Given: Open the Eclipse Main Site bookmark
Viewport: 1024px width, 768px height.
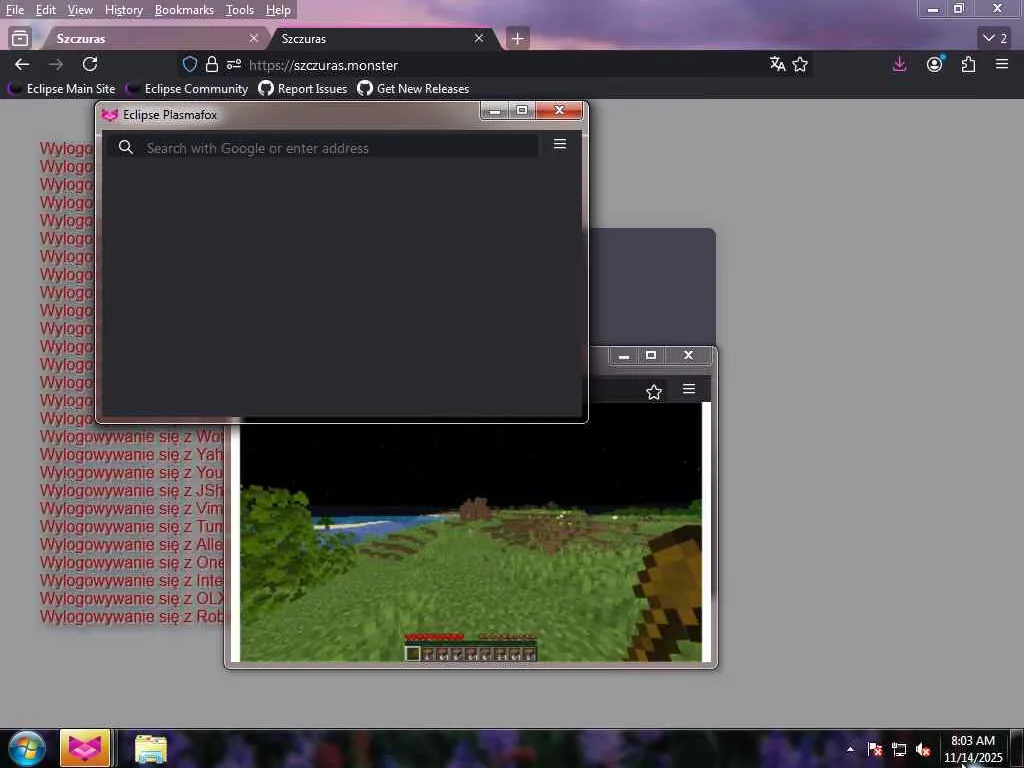Looking at the screenshot, I should 61,88.
